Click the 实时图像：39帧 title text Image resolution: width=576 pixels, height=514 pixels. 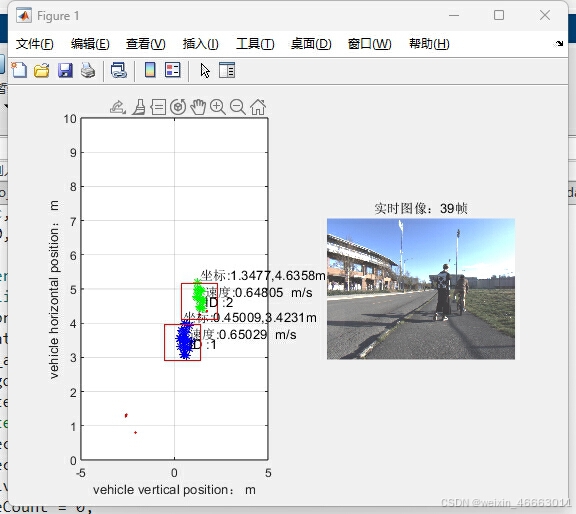[x=421, y=208]
